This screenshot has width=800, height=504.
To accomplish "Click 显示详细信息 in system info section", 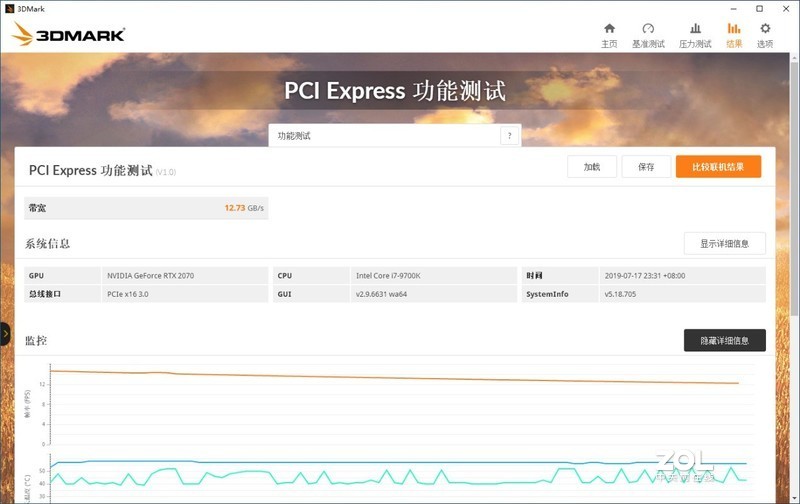I will (724, 244).
